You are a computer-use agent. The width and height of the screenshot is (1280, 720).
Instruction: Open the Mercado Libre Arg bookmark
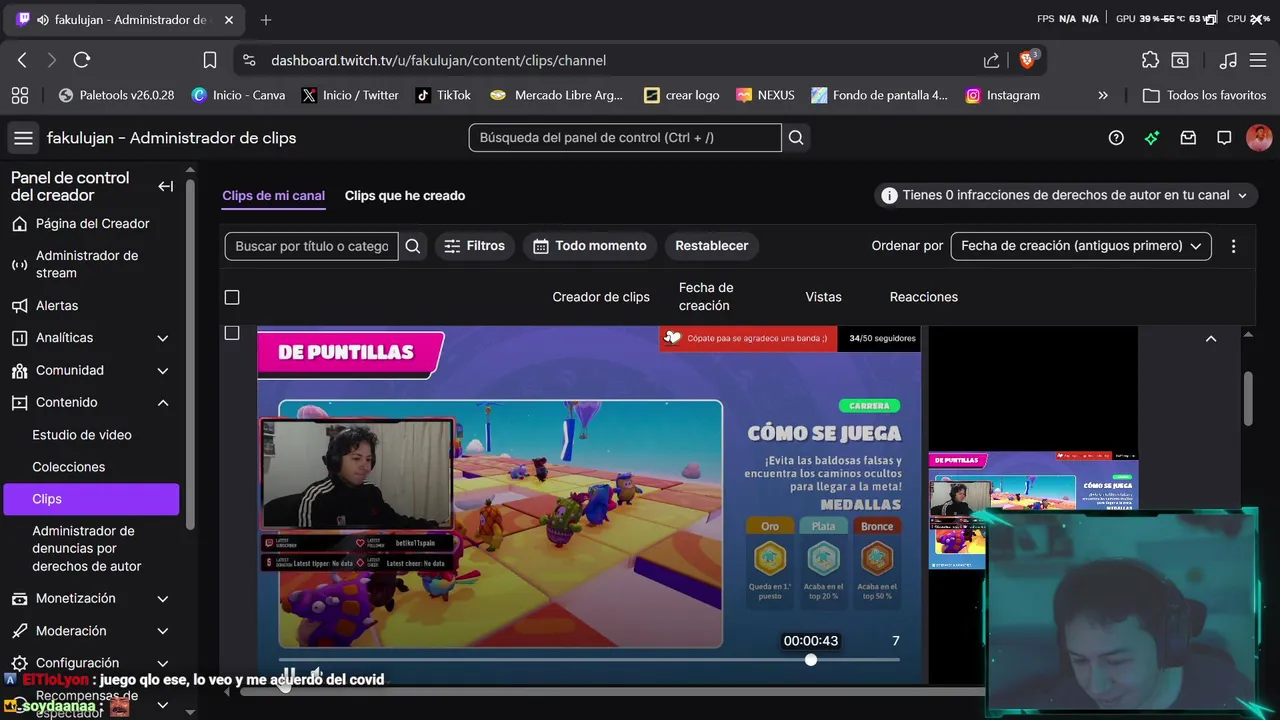click(557, 95)
